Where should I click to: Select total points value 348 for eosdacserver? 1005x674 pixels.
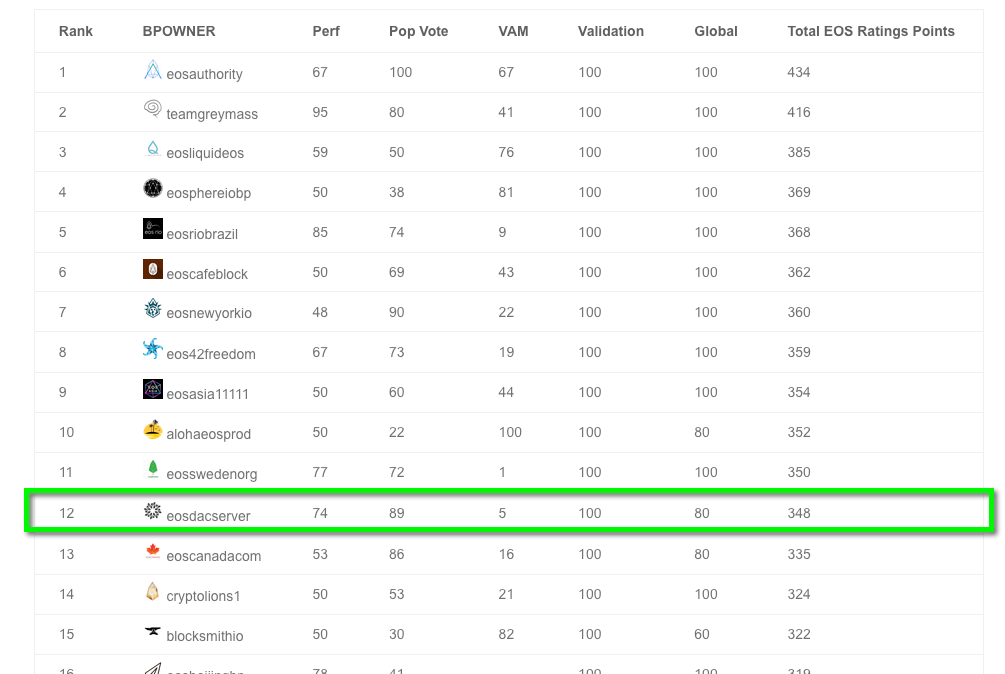pyautogui.click(x=799, y=513)
